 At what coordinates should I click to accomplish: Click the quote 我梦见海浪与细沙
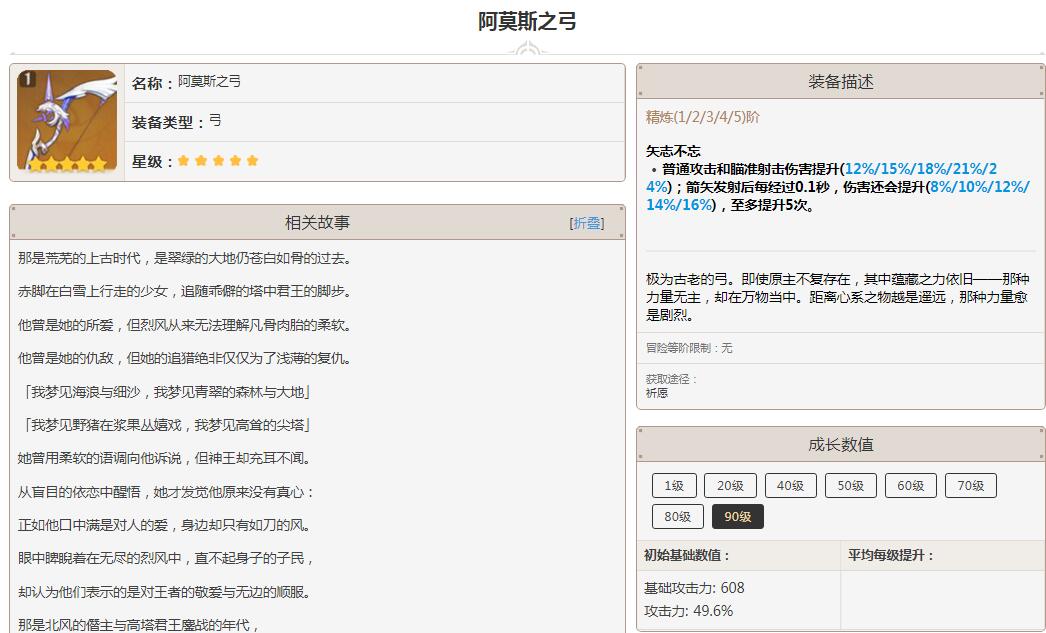click(167, 392)
